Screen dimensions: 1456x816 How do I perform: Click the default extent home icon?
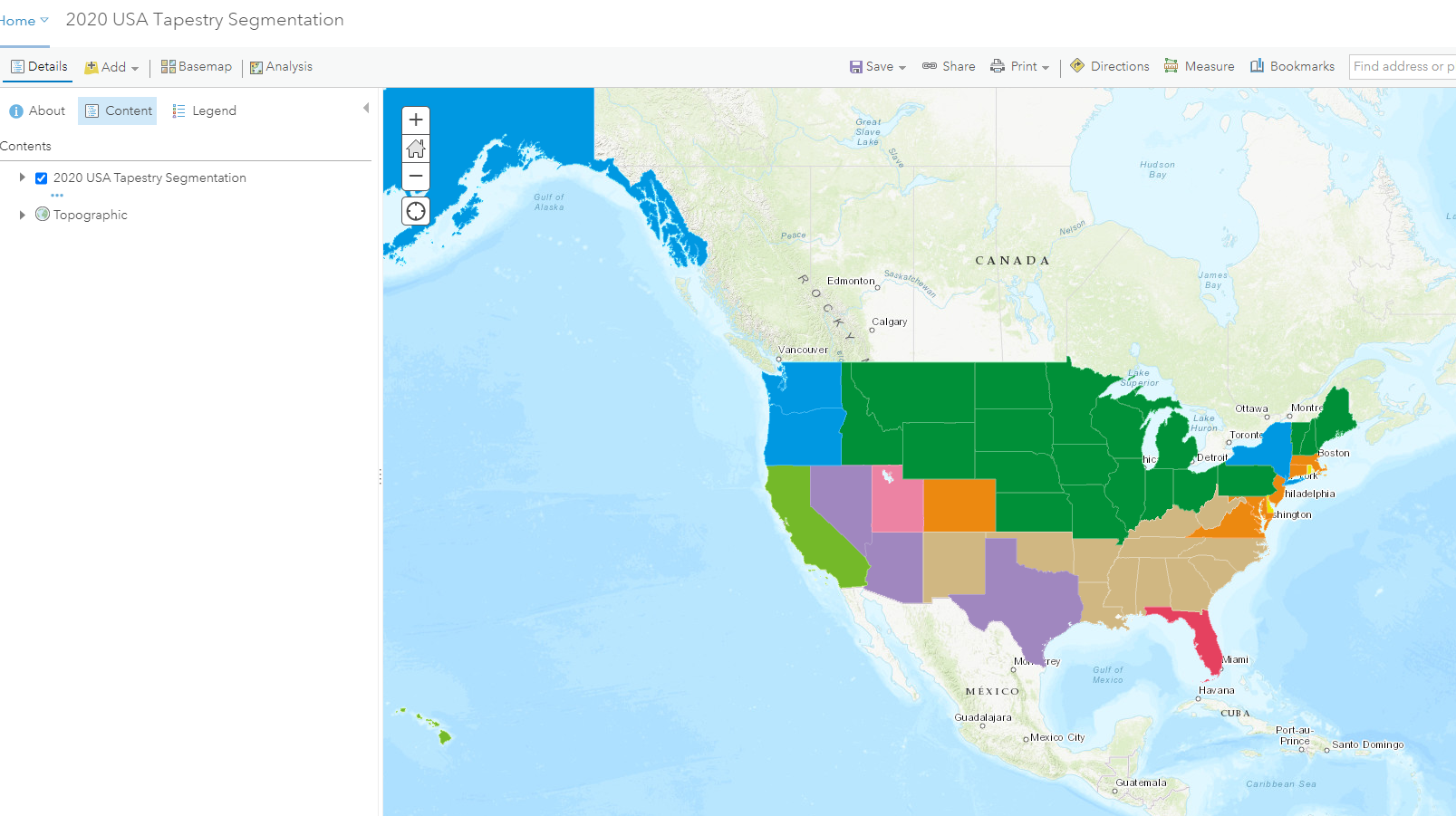[415, 148]
